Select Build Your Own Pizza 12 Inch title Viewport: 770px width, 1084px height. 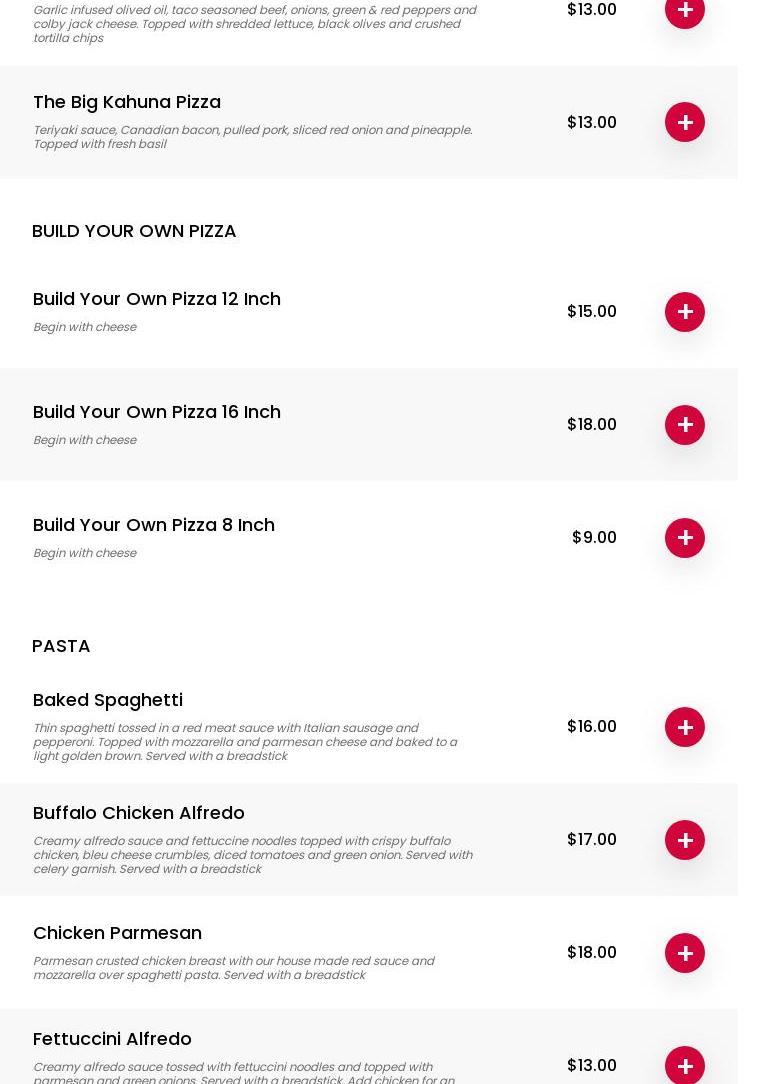tap(157, 299)
